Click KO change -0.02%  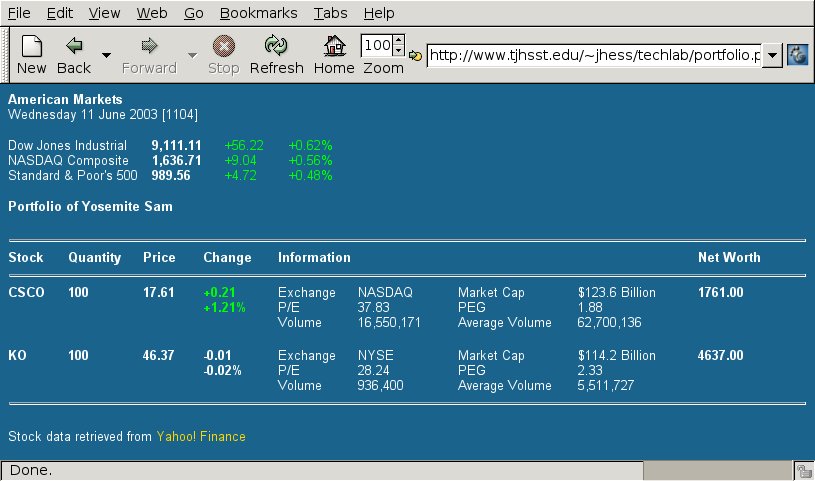[222, 370]
